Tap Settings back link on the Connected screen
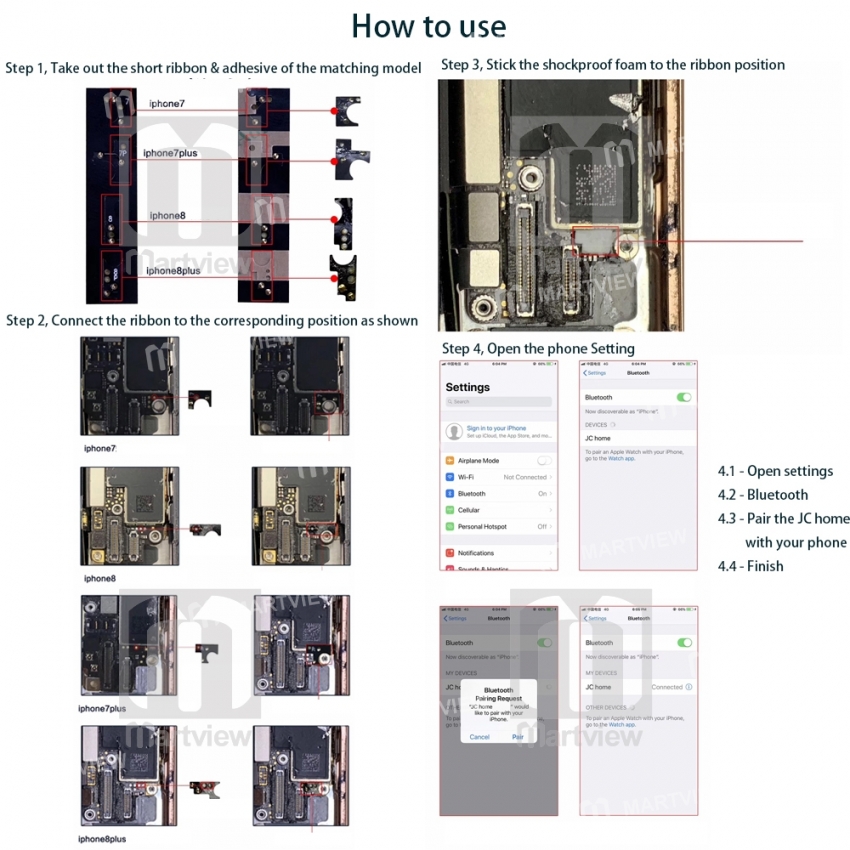The height and width of the screenshot is (850, 850). [x=595, y=619]
